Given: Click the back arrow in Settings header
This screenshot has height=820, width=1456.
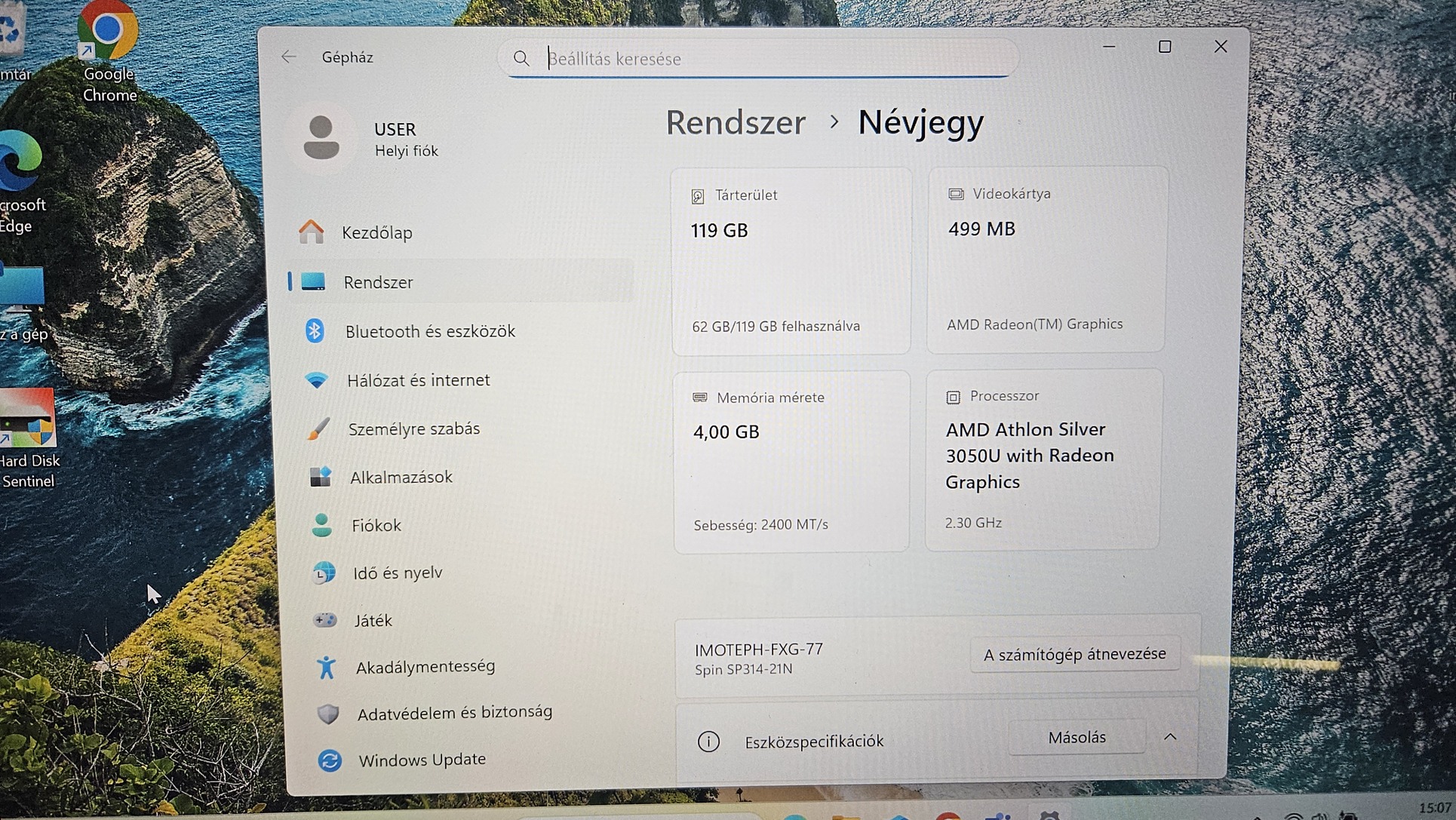Looking at the screenshot, I should pos(289,57).
